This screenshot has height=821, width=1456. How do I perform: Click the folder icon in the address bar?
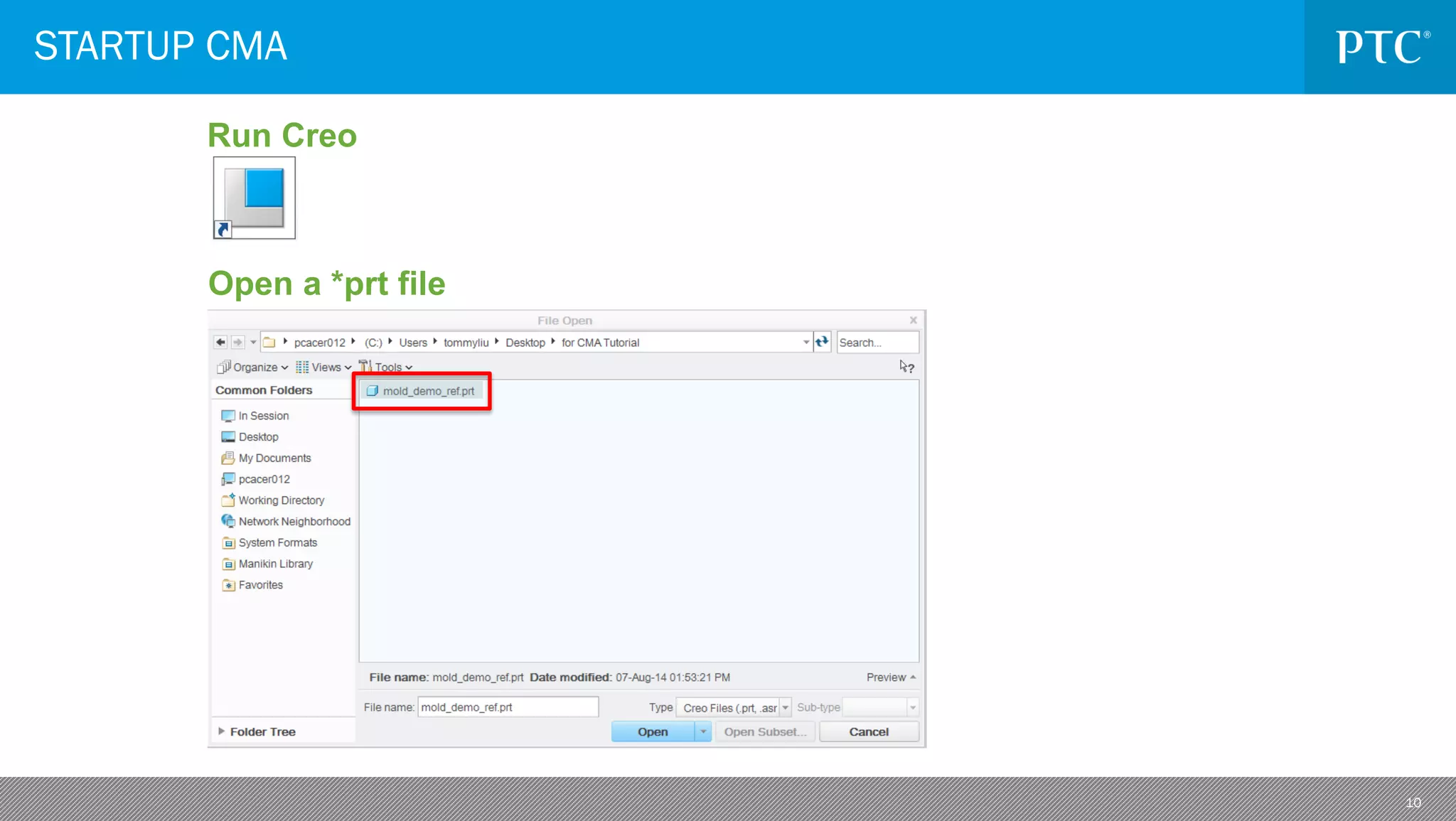269,343
